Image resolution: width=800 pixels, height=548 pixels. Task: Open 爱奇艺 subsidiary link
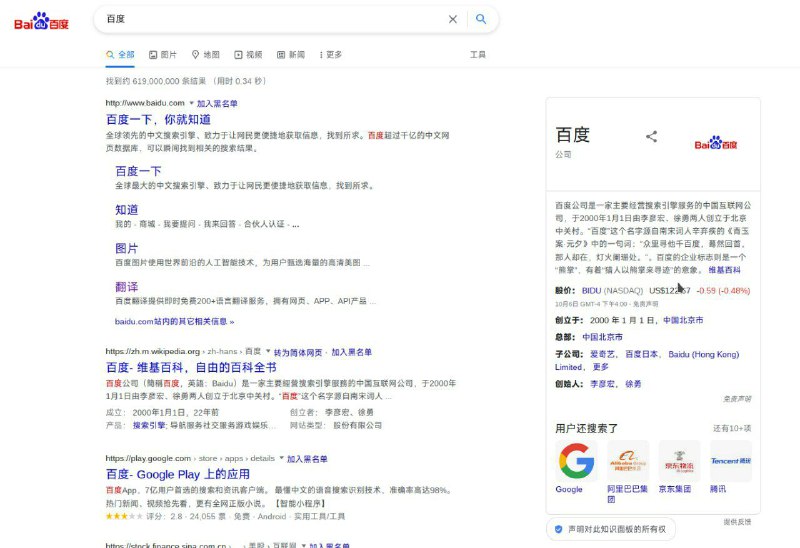602,354
